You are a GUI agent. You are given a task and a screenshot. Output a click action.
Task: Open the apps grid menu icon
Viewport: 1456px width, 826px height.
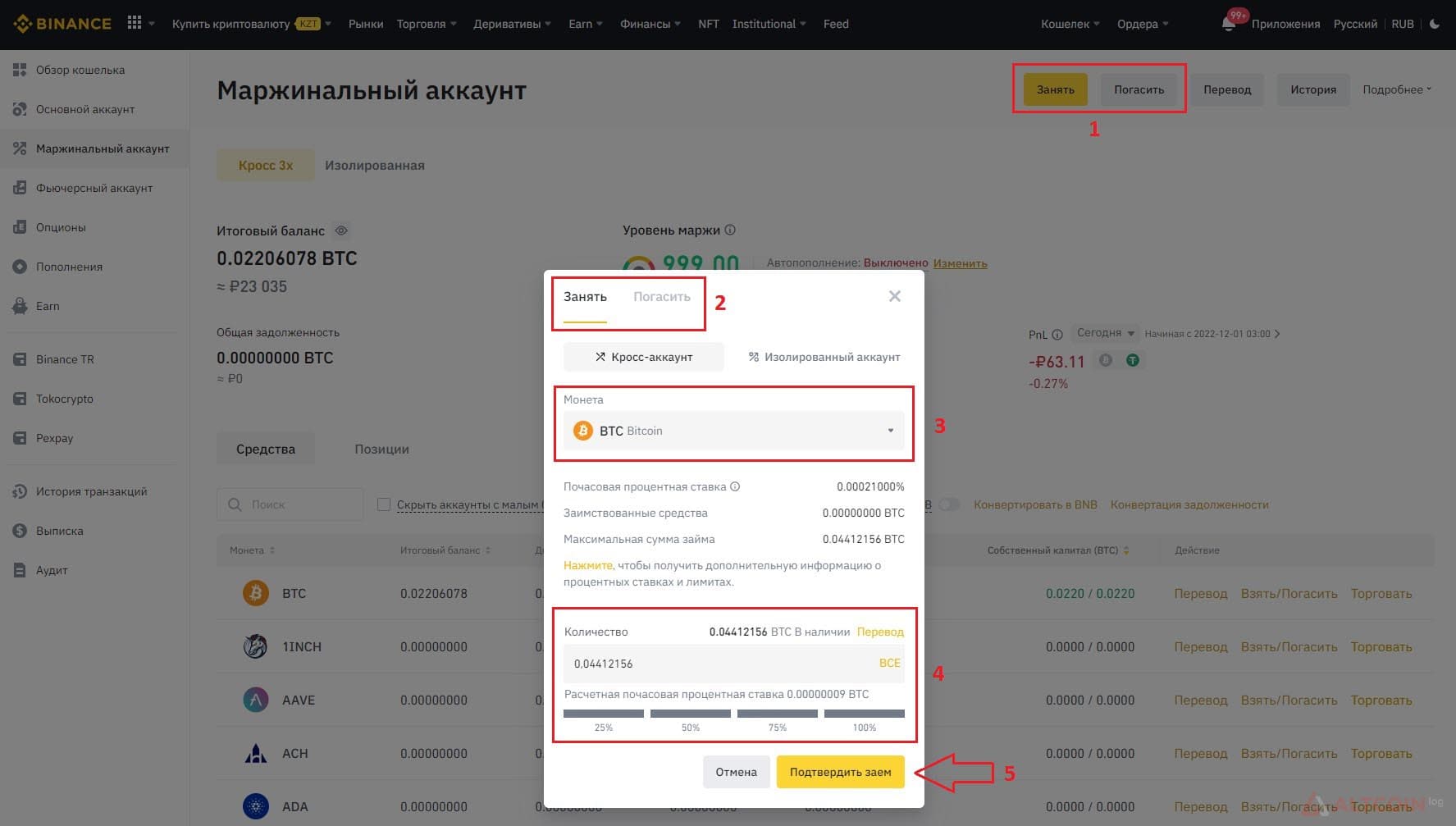pyautogui.click(x=135, y=23)
